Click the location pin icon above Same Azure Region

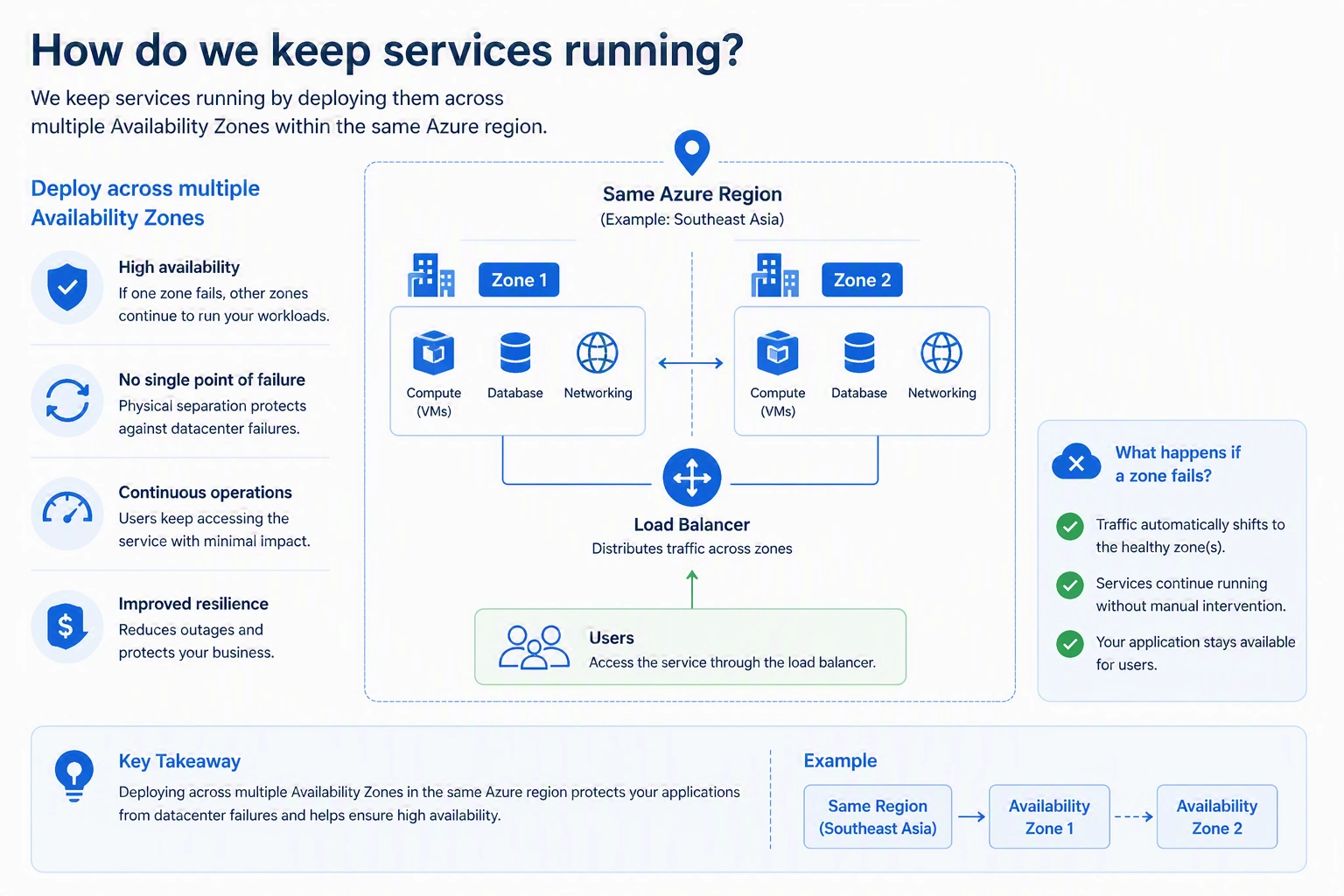pyautogui.click(x=691, y=152)
